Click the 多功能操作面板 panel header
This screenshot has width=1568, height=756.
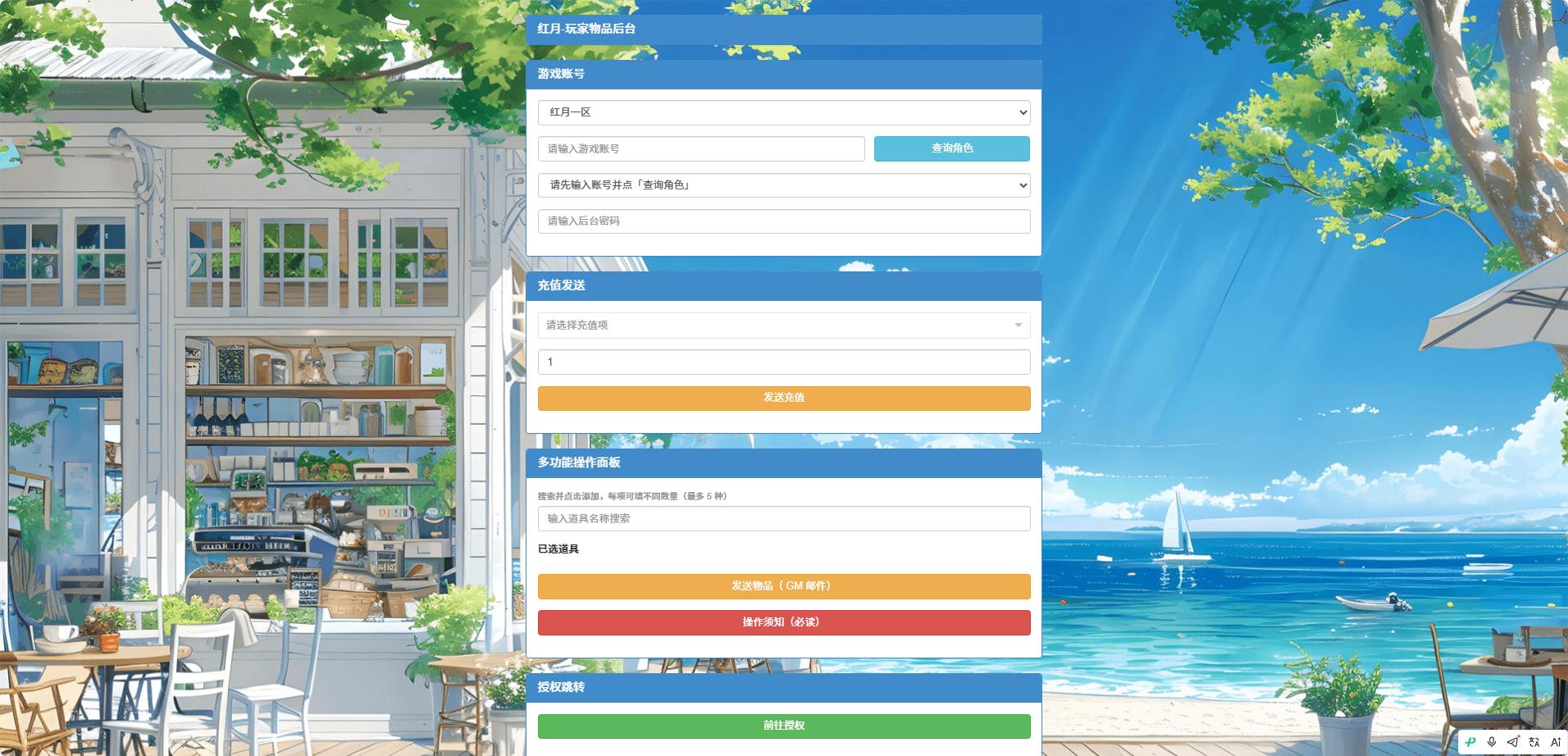tap(784, 463)
